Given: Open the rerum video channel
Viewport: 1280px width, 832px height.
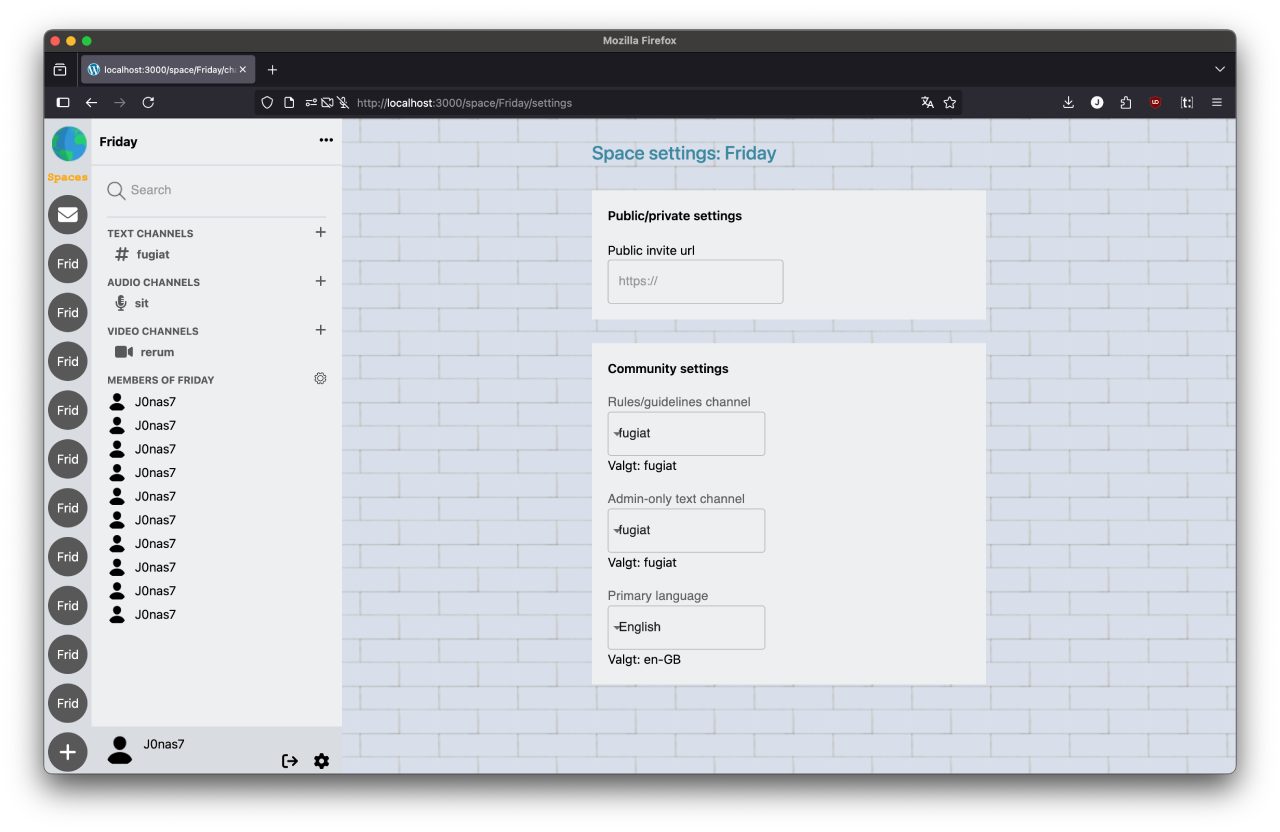Looking at the screenshot, I should [156, 353].
